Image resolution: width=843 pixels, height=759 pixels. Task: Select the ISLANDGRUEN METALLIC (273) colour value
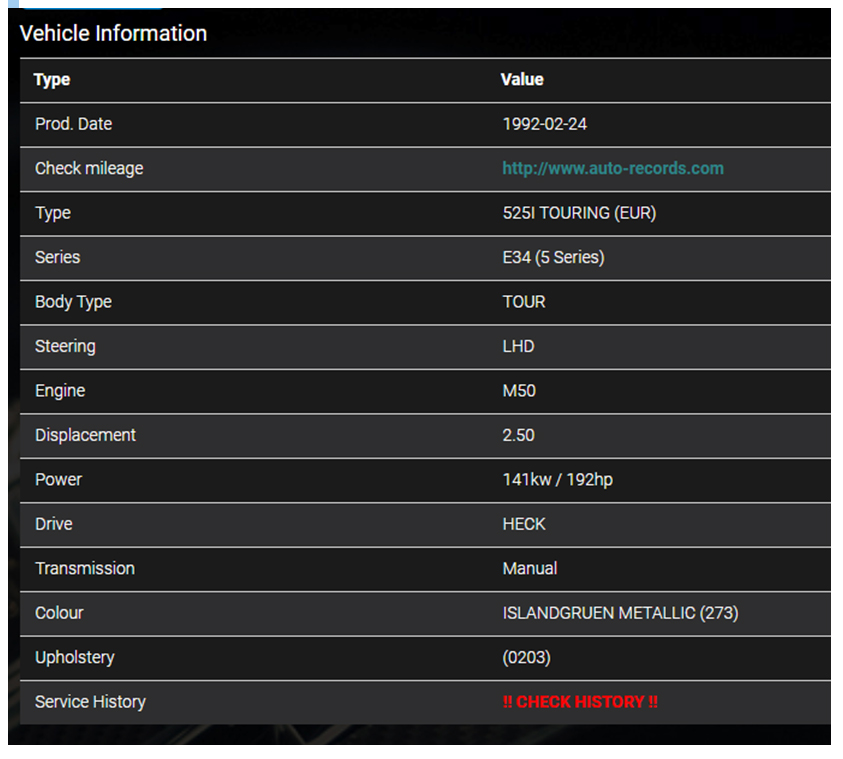click(620, 613)
